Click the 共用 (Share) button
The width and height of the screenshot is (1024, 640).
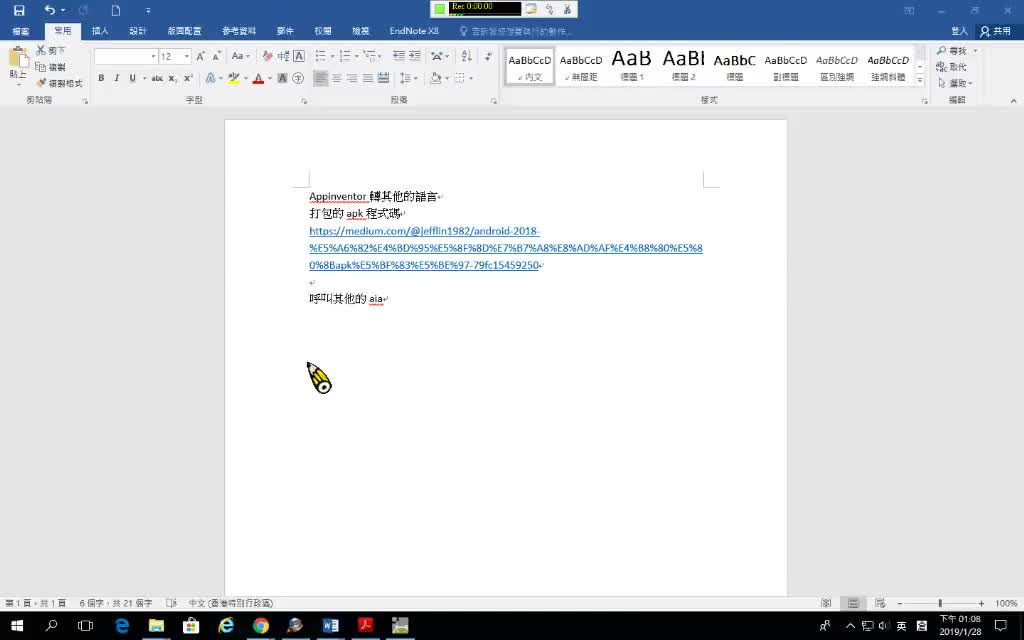995,31
